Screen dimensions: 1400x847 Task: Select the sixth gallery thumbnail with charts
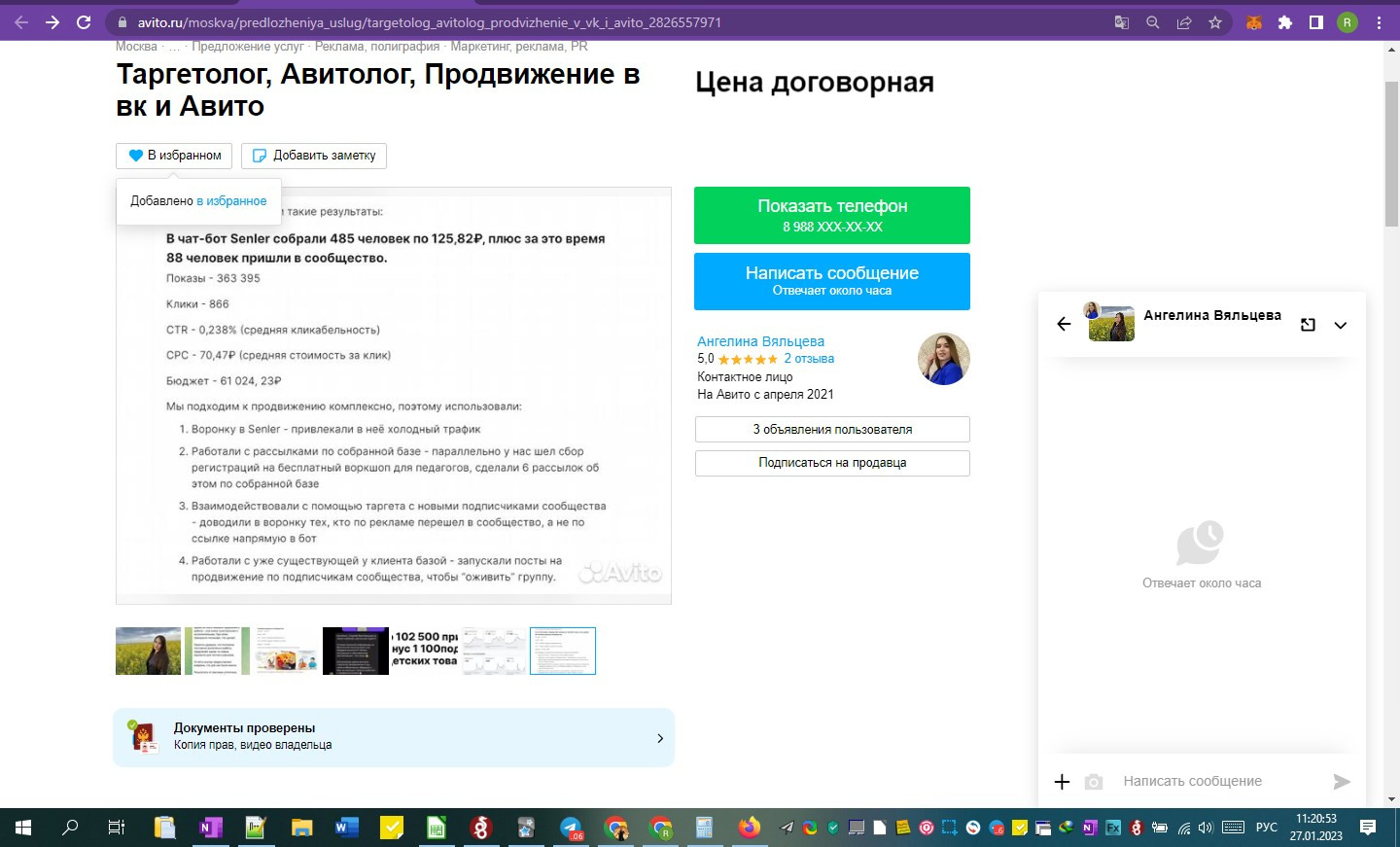pyautogui.click(x=494, y=652)
